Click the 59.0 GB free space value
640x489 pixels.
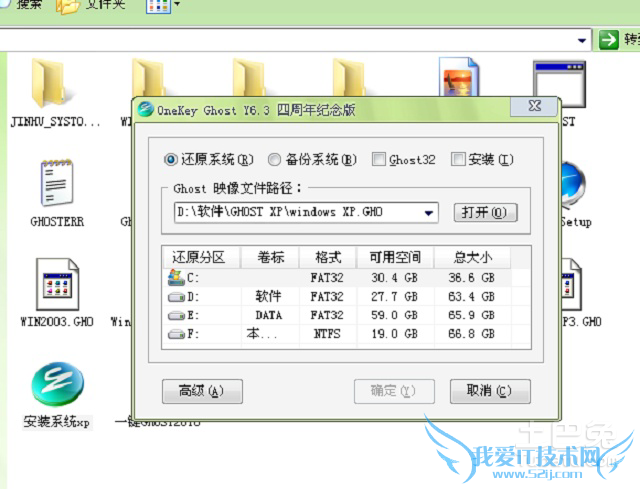(394, 316)
